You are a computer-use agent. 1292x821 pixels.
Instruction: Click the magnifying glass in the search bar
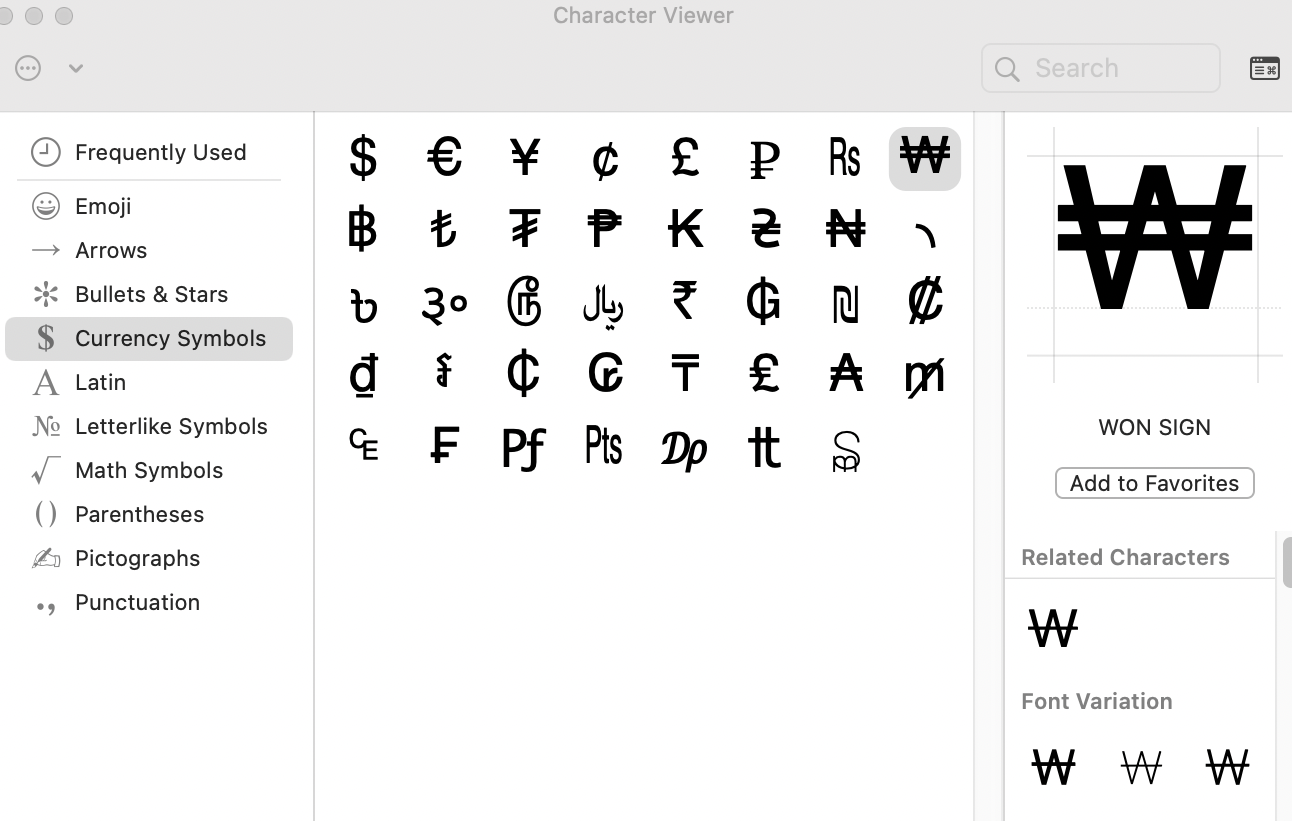pos(1006,68)
